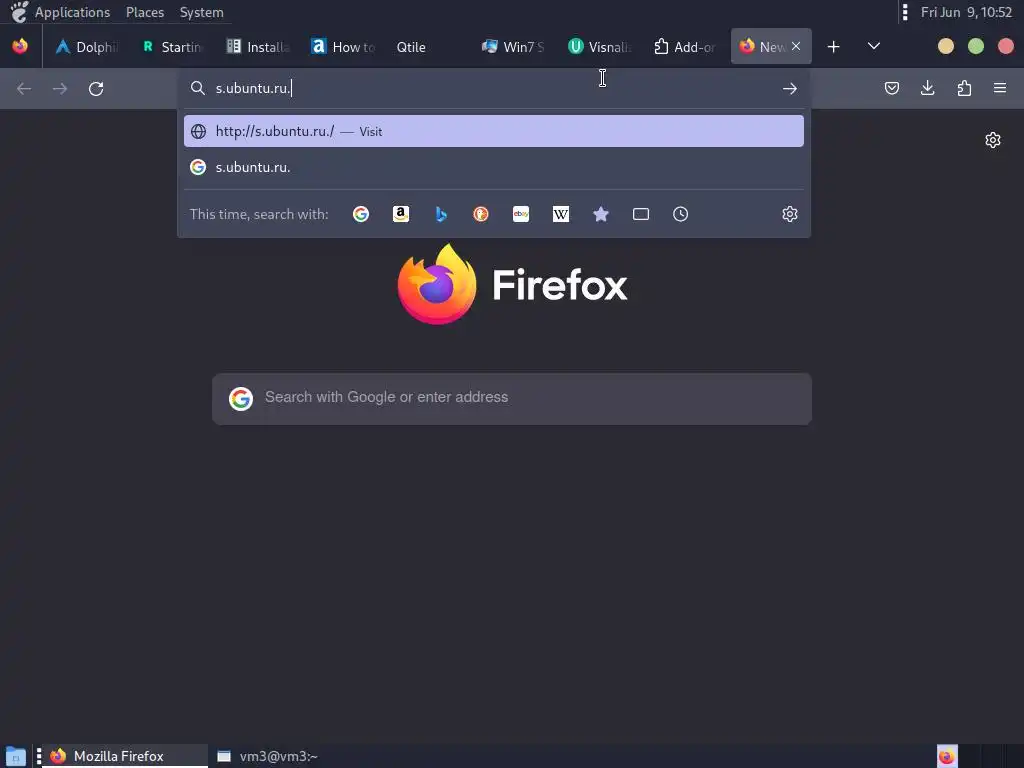Search this time with Google icon
1024x768 pixels.
click(360, 214)
